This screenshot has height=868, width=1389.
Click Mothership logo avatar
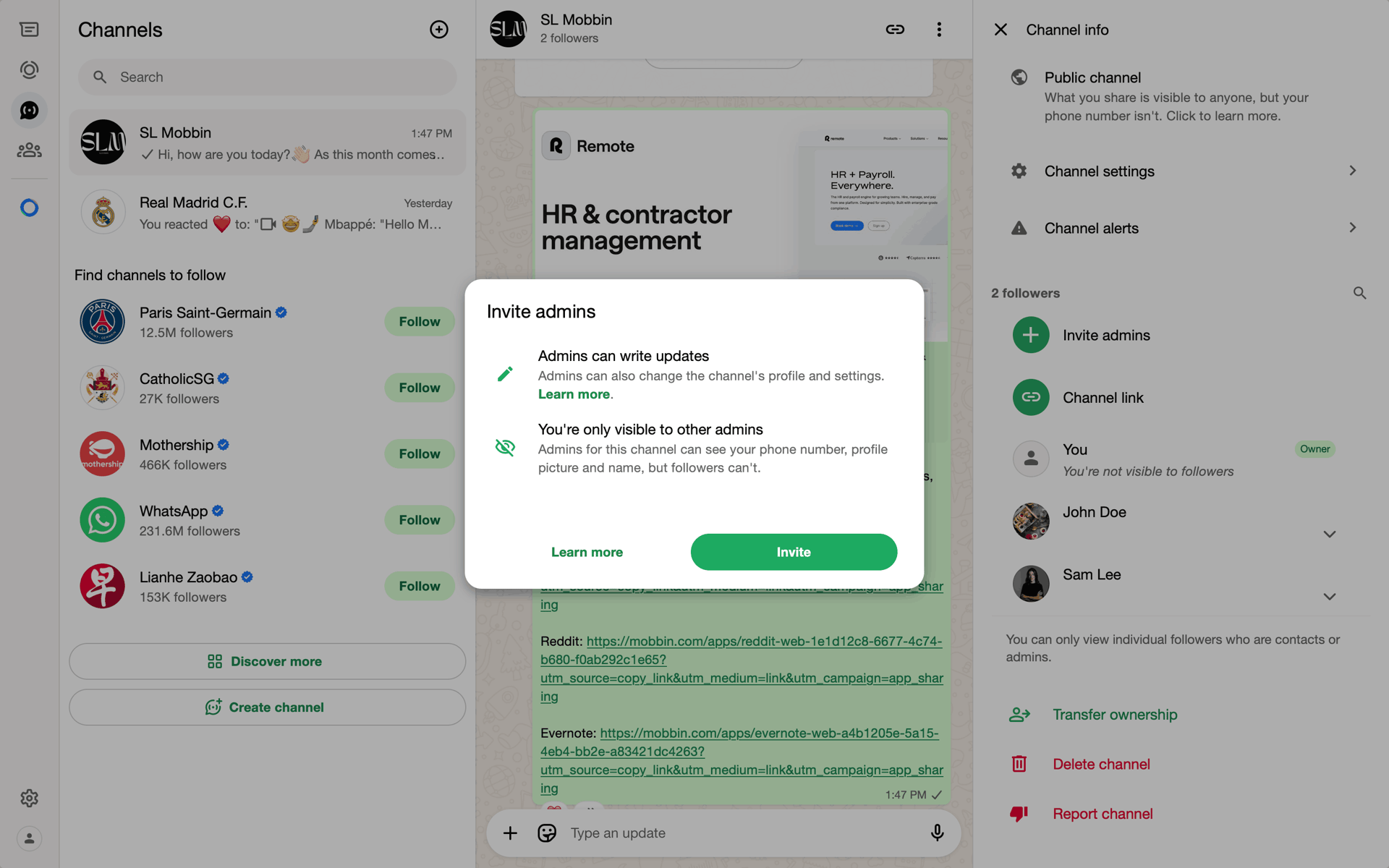click(x=102, y=454)
